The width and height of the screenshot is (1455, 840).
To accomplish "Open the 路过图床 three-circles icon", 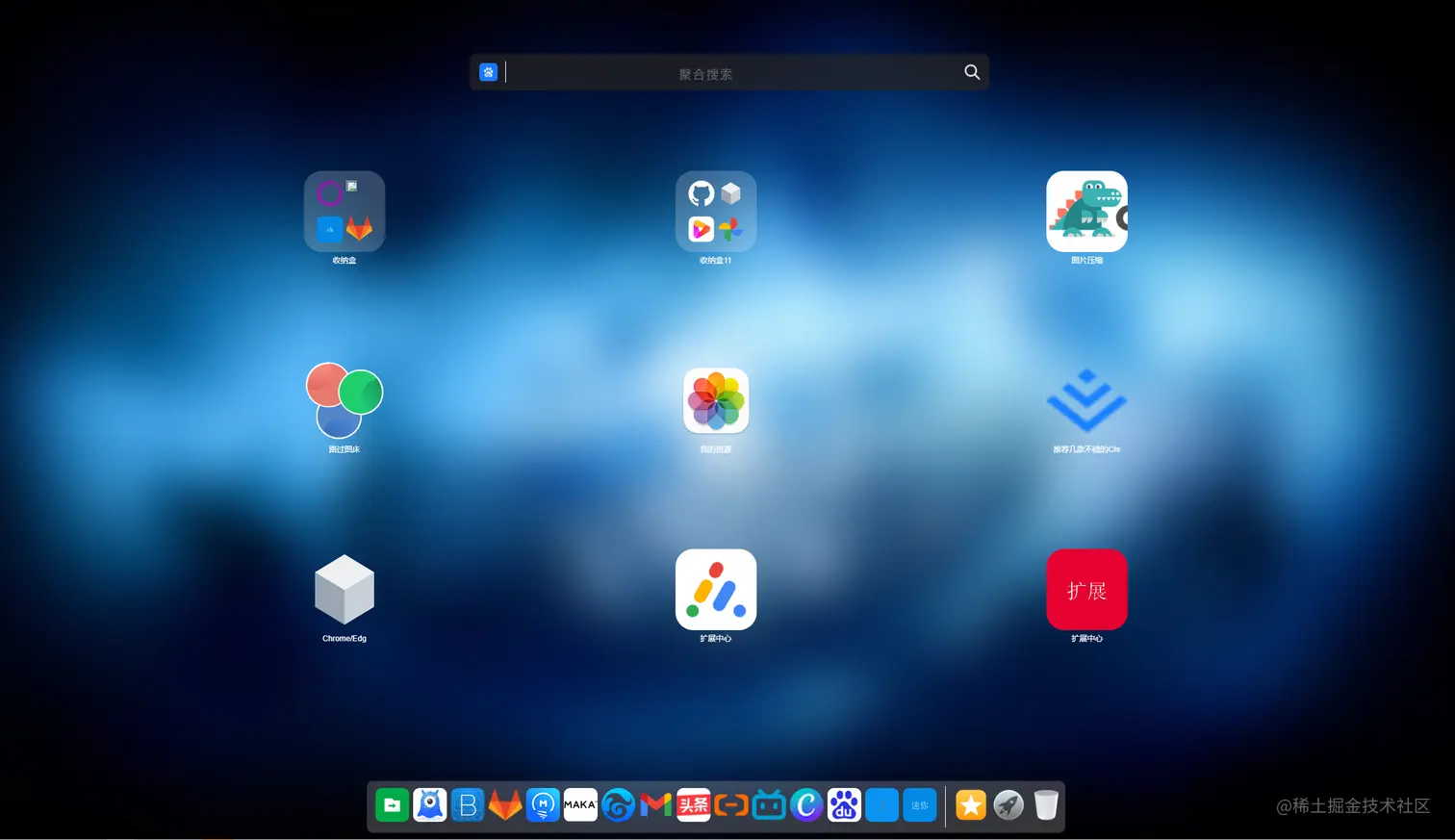I will (x=345, y=400).
